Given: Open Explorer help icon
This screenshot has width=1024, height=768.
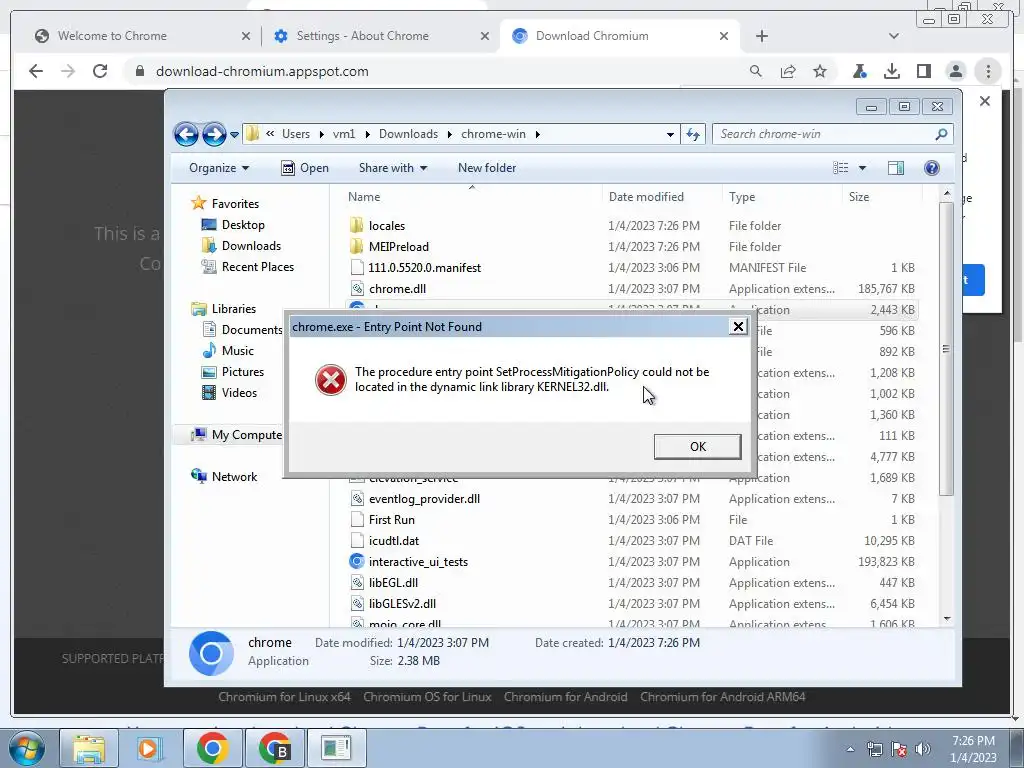Looking at the screenshot, I should tap(932, 168).
